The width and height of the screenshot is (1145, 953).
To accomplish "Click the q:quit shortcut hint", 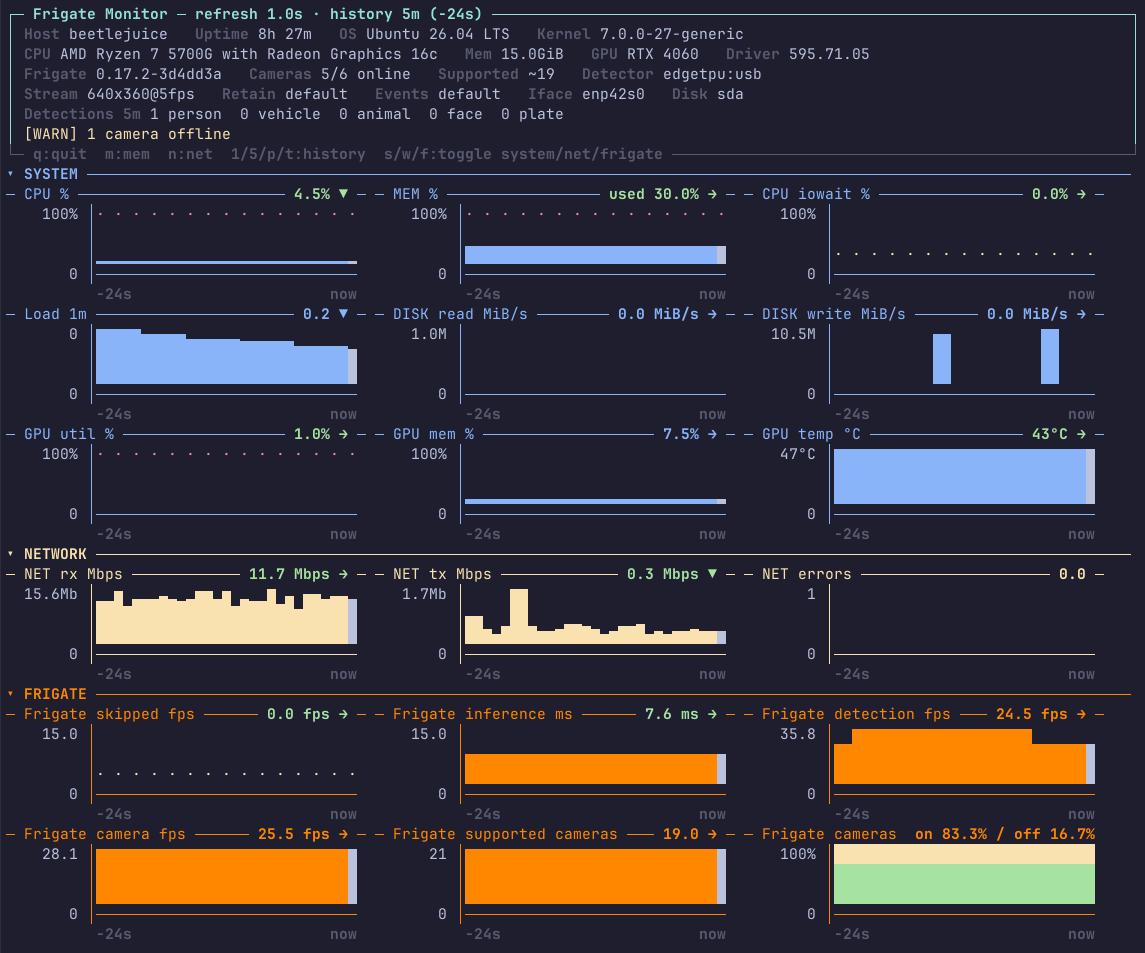I will (60, 154).
